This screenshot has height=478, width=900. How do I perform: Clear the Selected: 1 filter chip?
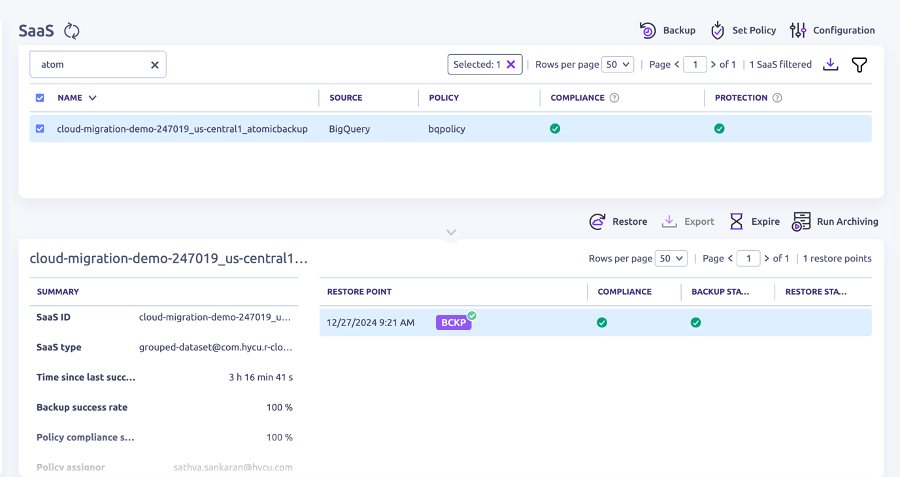(511, 64)
